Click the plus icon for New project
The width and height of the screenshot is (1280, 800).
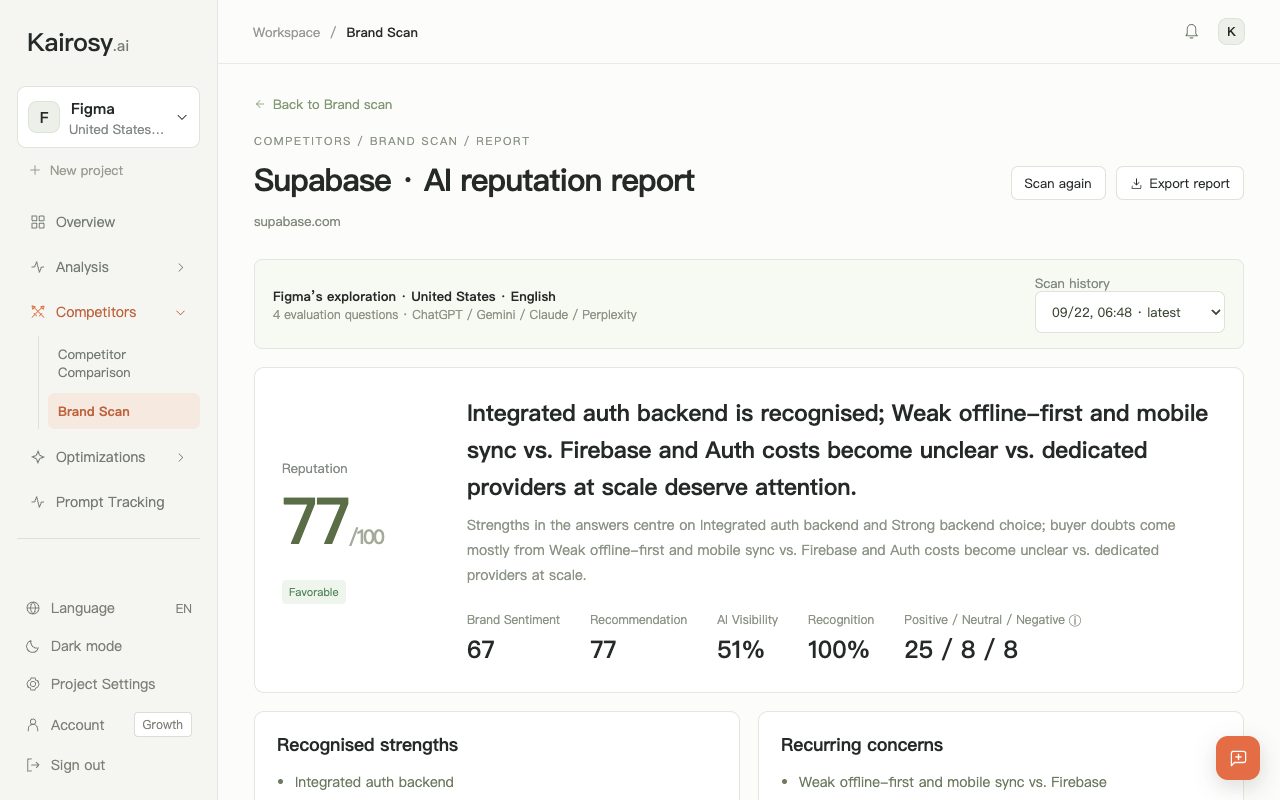click(x=35, y=170)
